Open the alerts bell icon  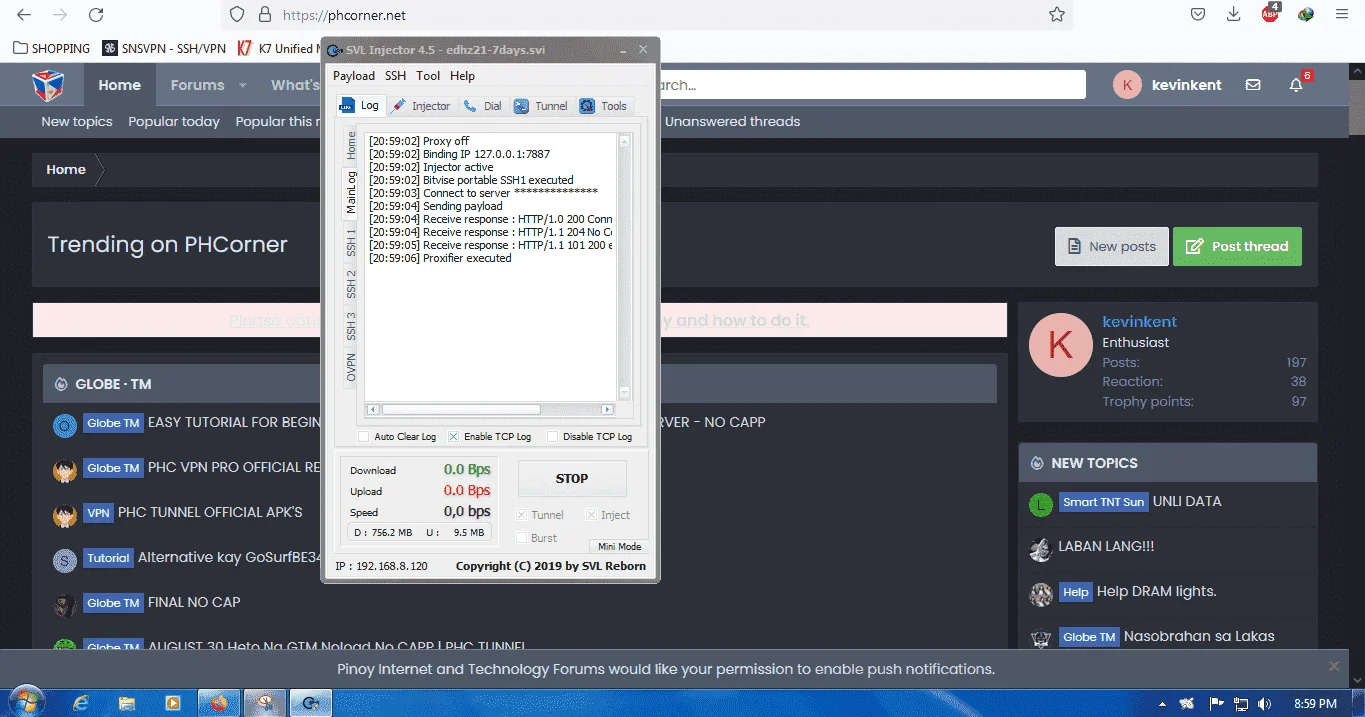coord(1296,85)
